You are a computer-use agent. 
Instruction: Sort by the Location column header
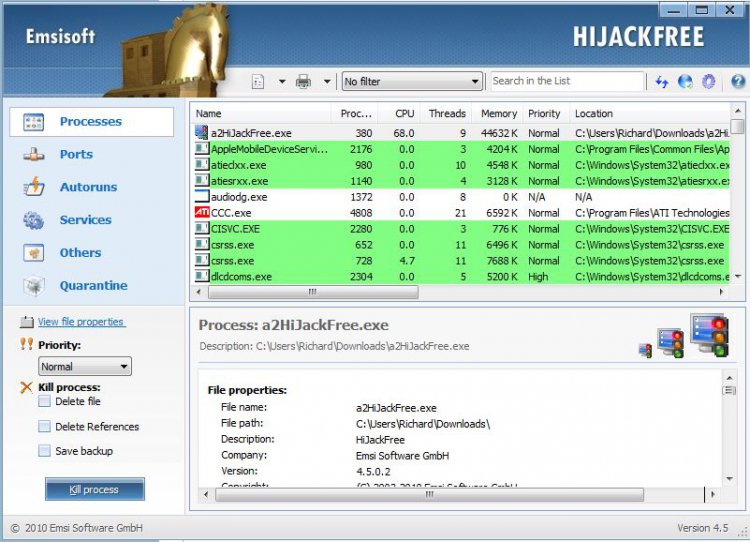click(651, 114)
